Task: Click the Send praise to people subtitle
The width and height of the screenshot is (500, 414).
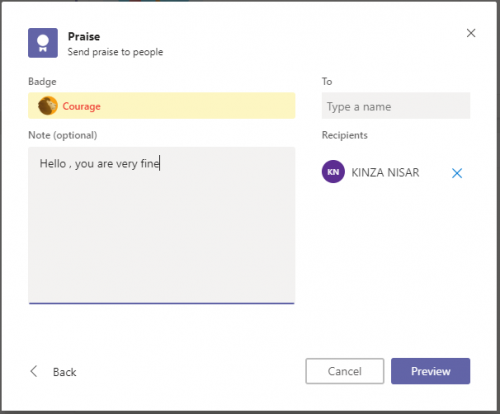Action: (x=115, y=52)
